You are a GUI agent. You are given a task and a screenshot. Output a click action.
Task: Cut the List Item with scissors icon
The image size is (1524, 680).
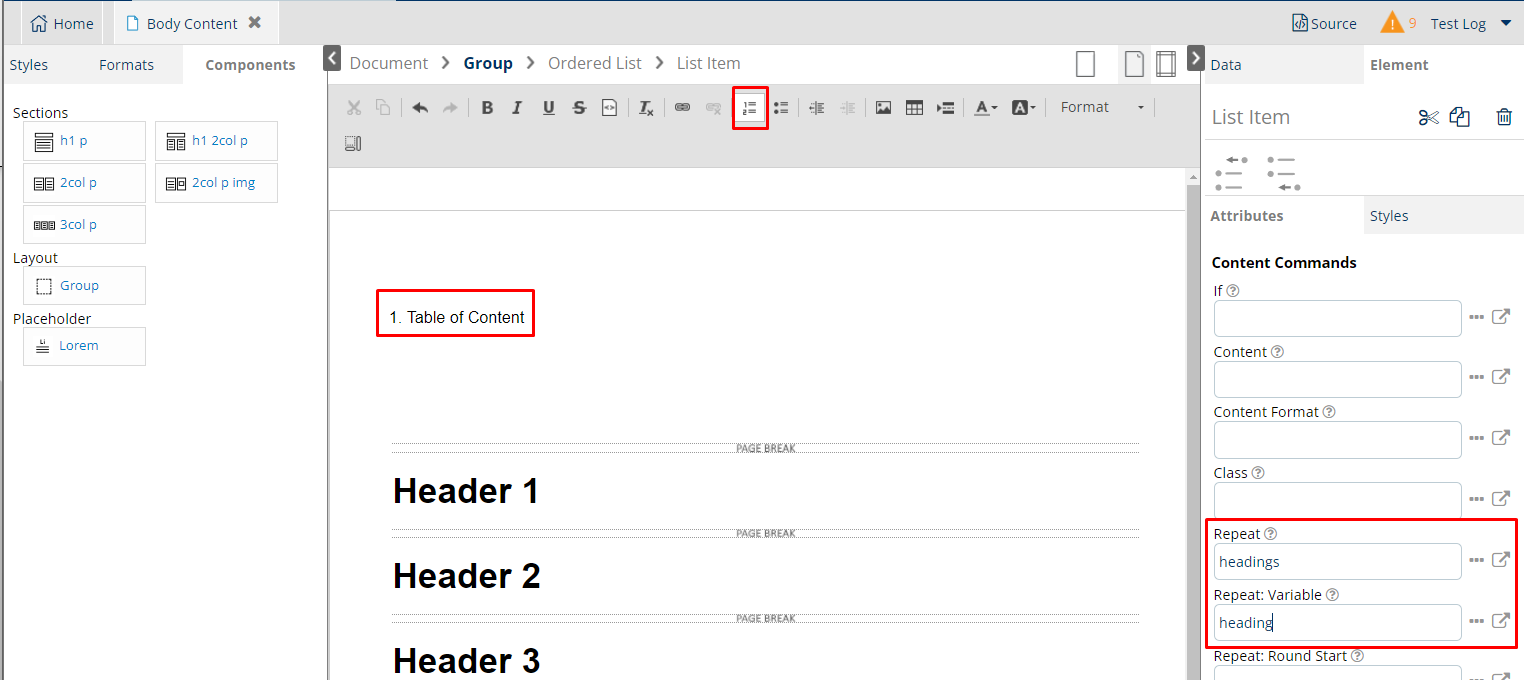(x=1428, y=117)
